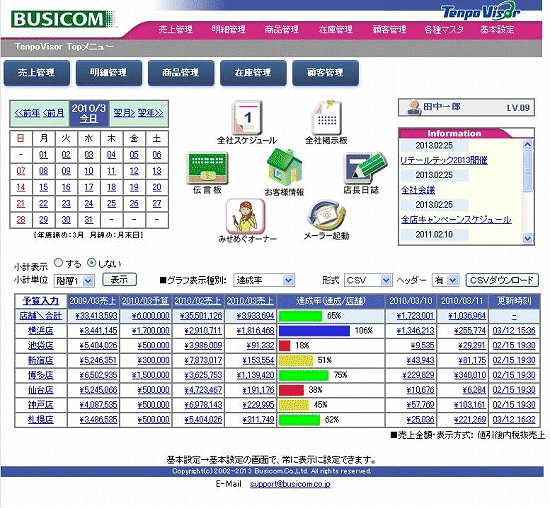
Task: Open the 形式 CSV format dropdown
Action: pos(368,280)
